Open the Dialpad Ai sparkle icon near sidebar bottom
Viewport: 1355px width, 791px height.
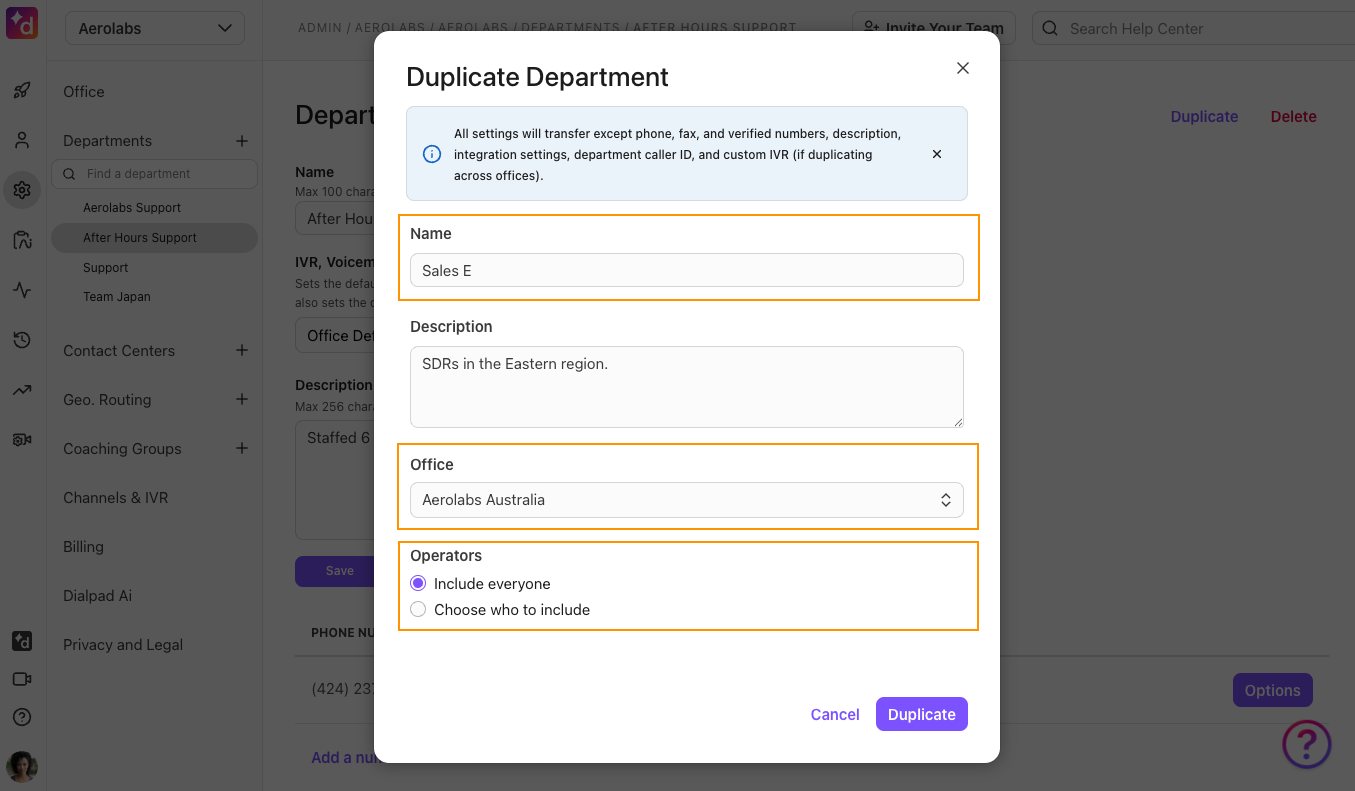(x=22, y=641)
